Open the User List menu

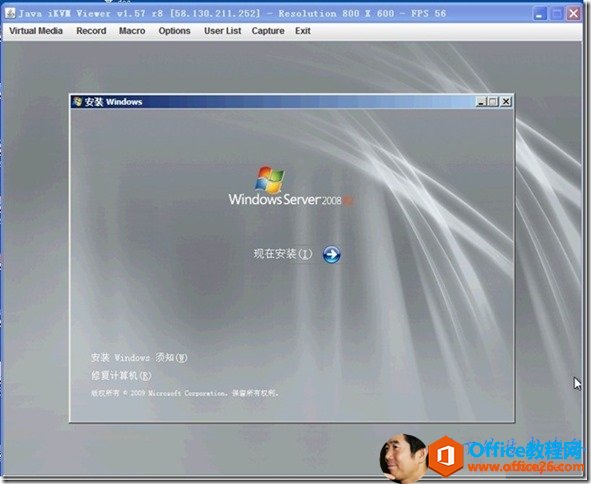[222, 31]
